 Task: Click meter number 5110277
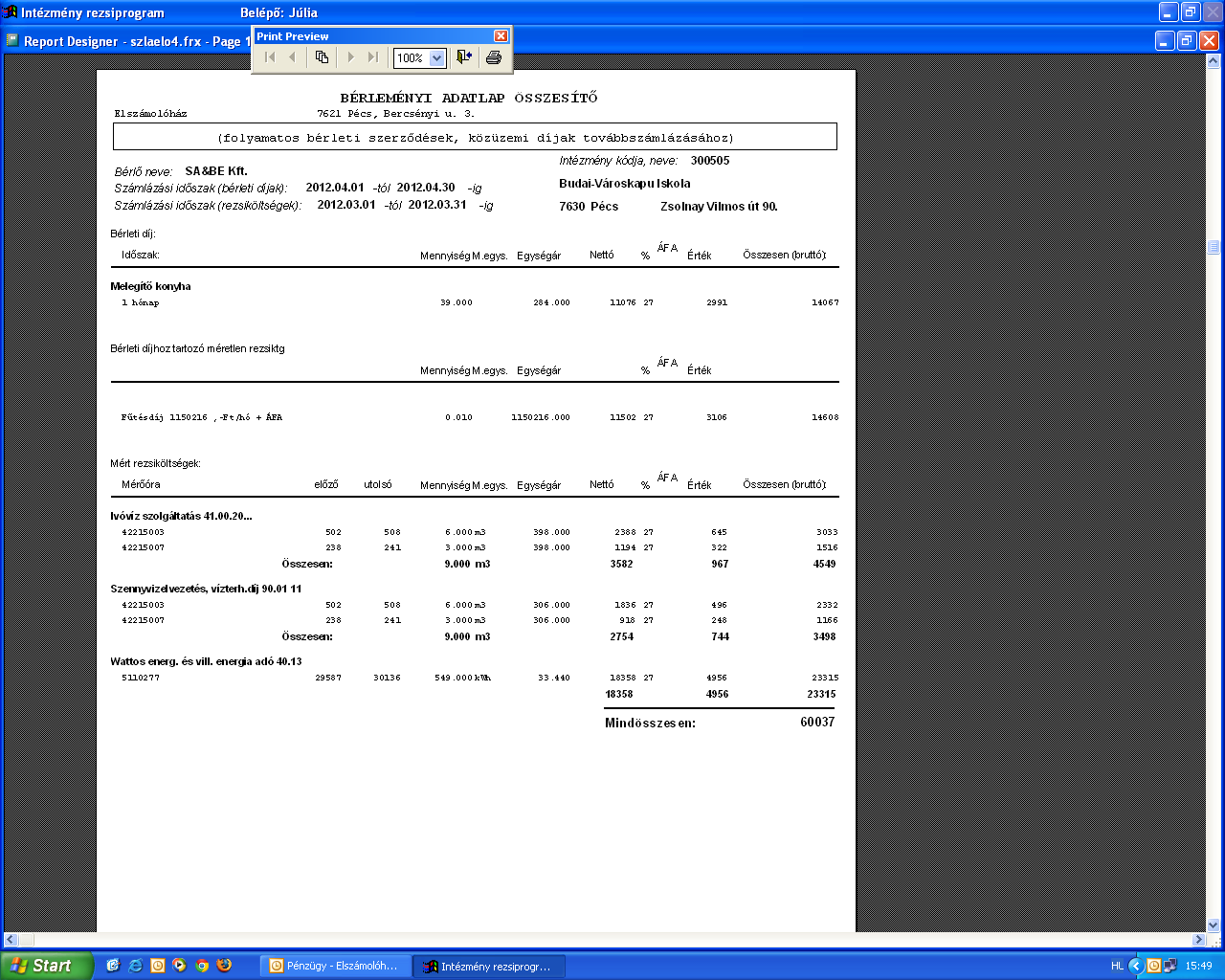141,678
